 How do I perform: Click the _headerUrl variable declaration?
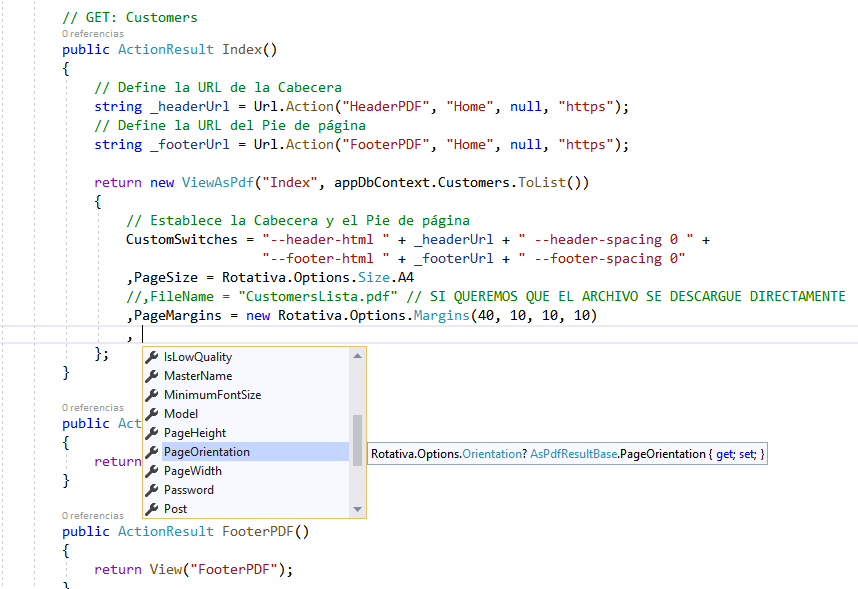[190, 106]
